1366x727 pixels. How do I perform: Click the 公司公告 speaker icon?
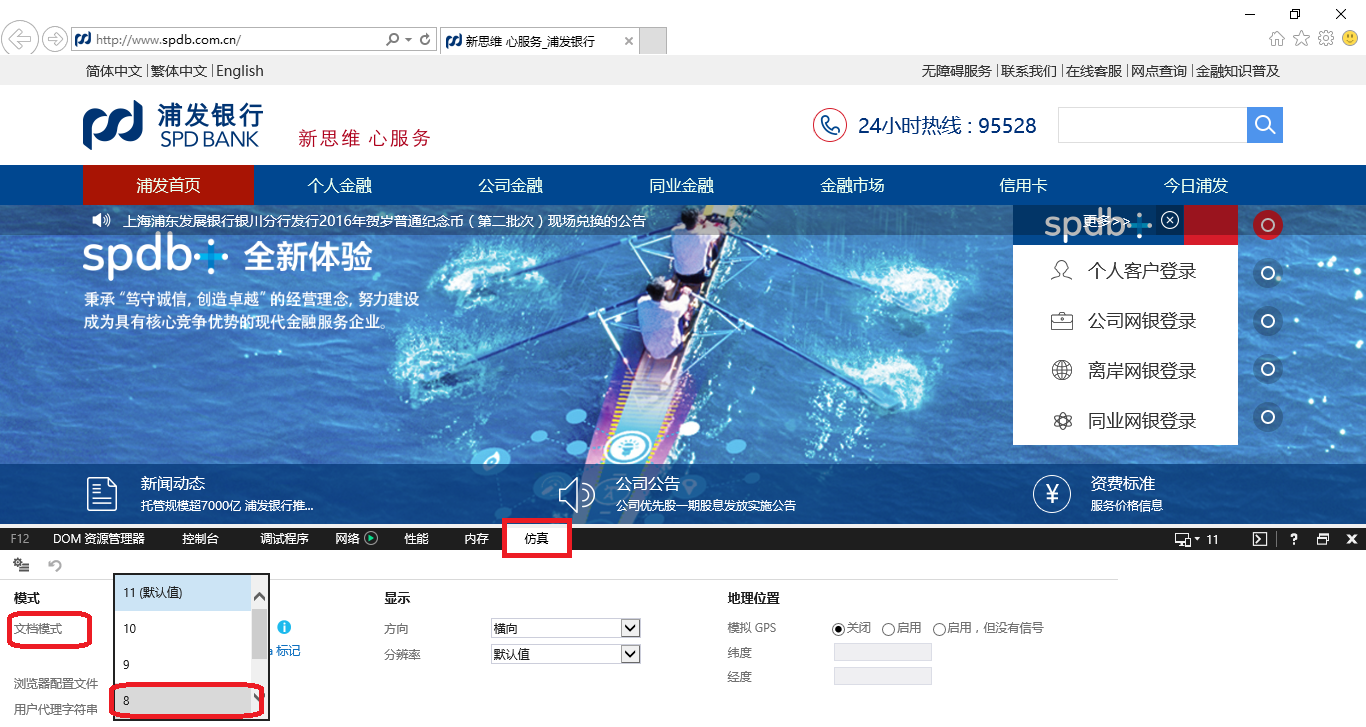577,494
